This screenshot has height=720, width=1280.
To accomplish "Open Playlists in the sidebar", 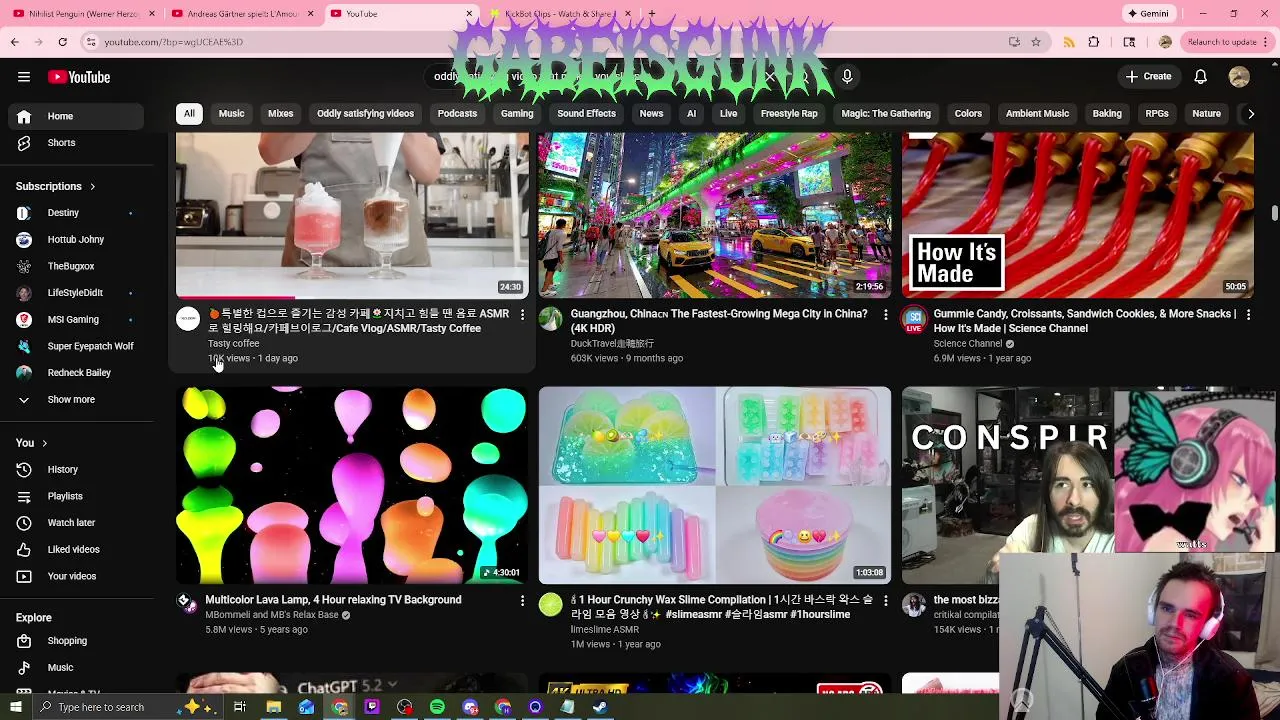I will pos(76,496).
